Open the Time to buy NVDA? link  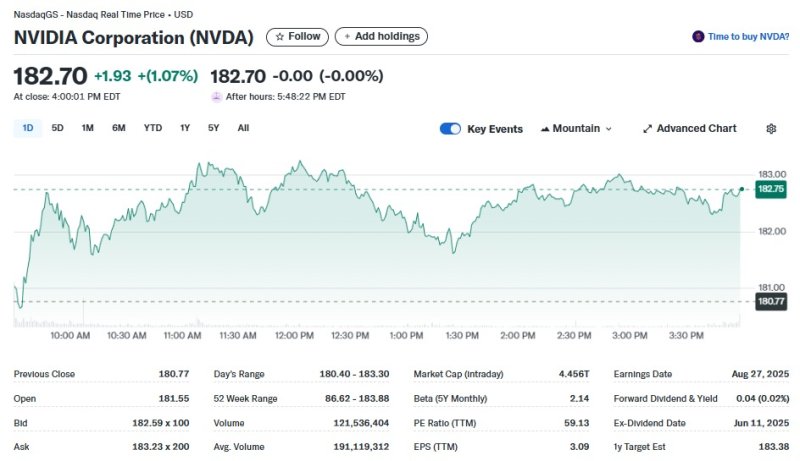[x=747, y=36]
